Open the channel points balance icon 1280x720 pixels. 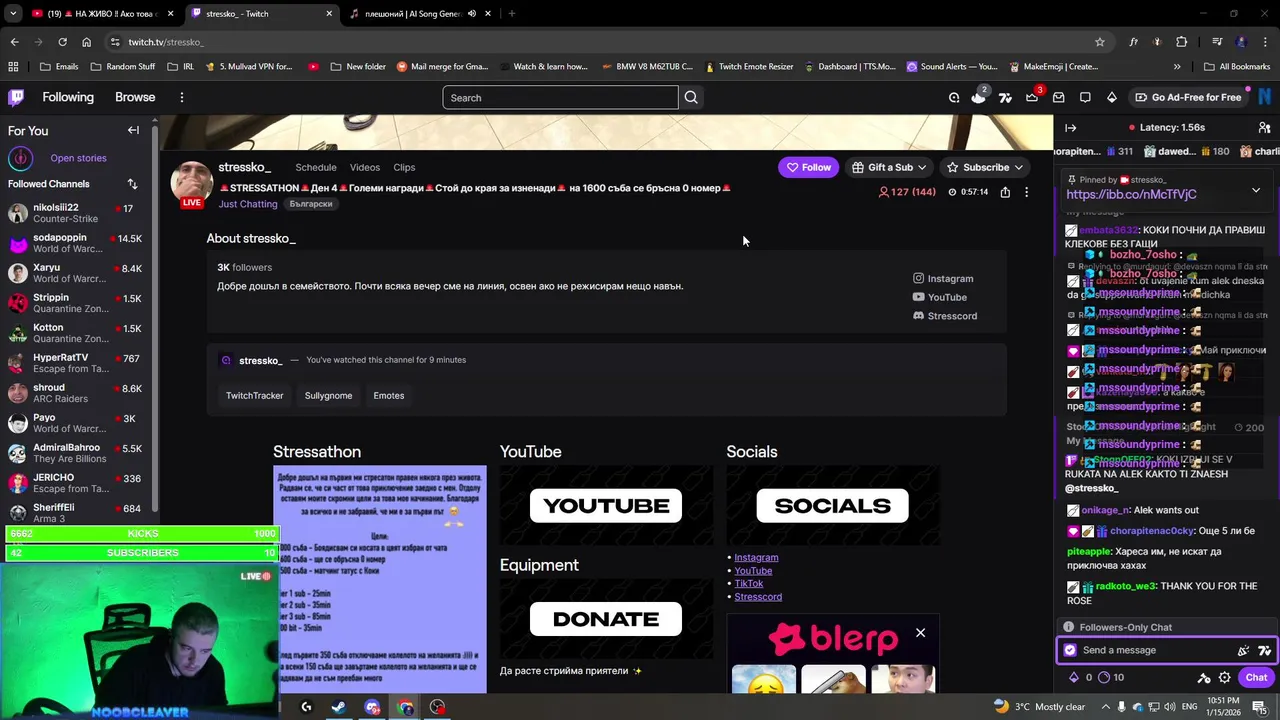[1104, 677]
